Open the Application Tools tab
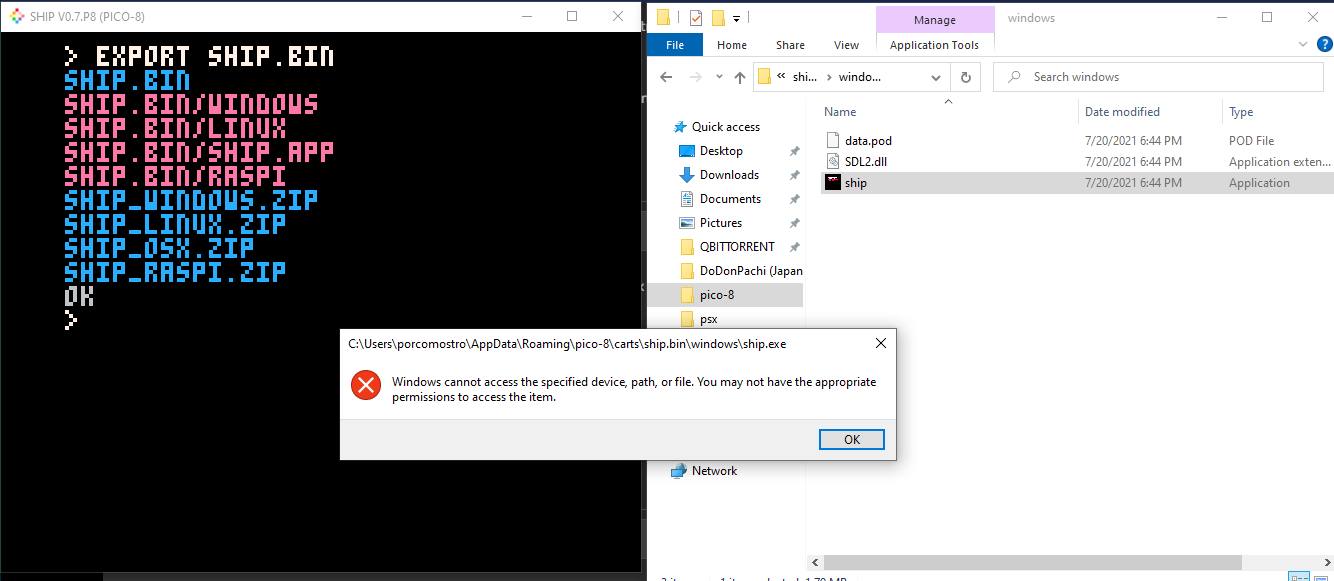1334x581 pixels. tap(934, 45)
